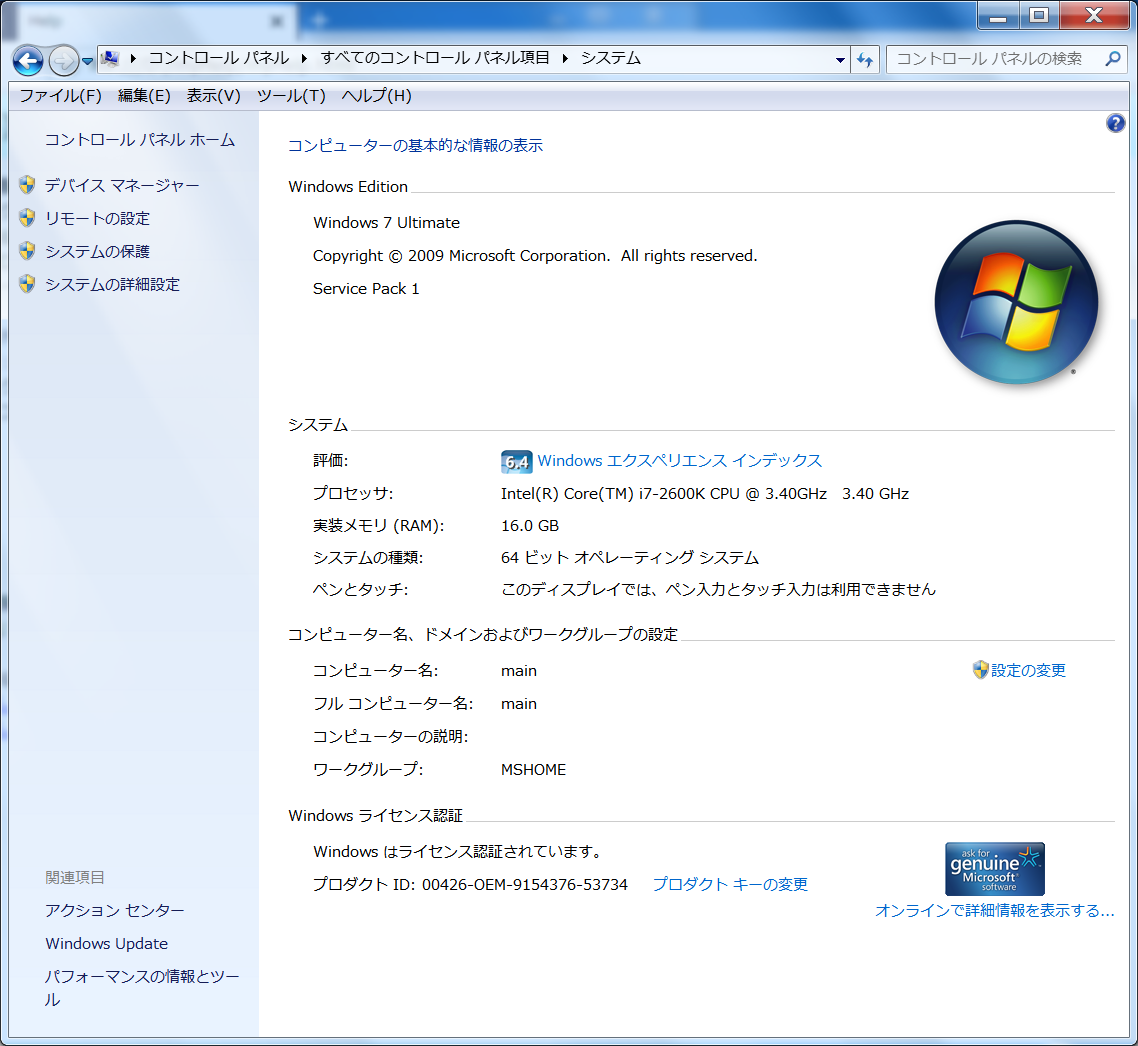
Task: Click the 16.0 GB RAM value
Action: coord(530,526)
